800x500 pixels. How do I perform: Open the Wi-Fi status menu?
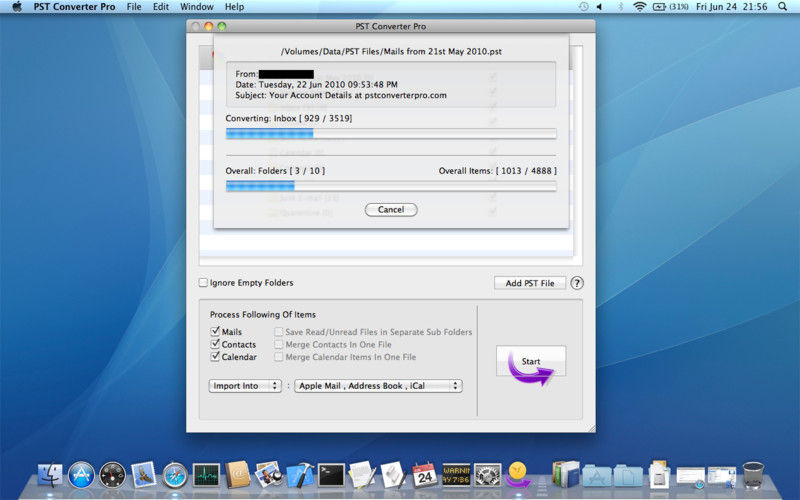639,7
